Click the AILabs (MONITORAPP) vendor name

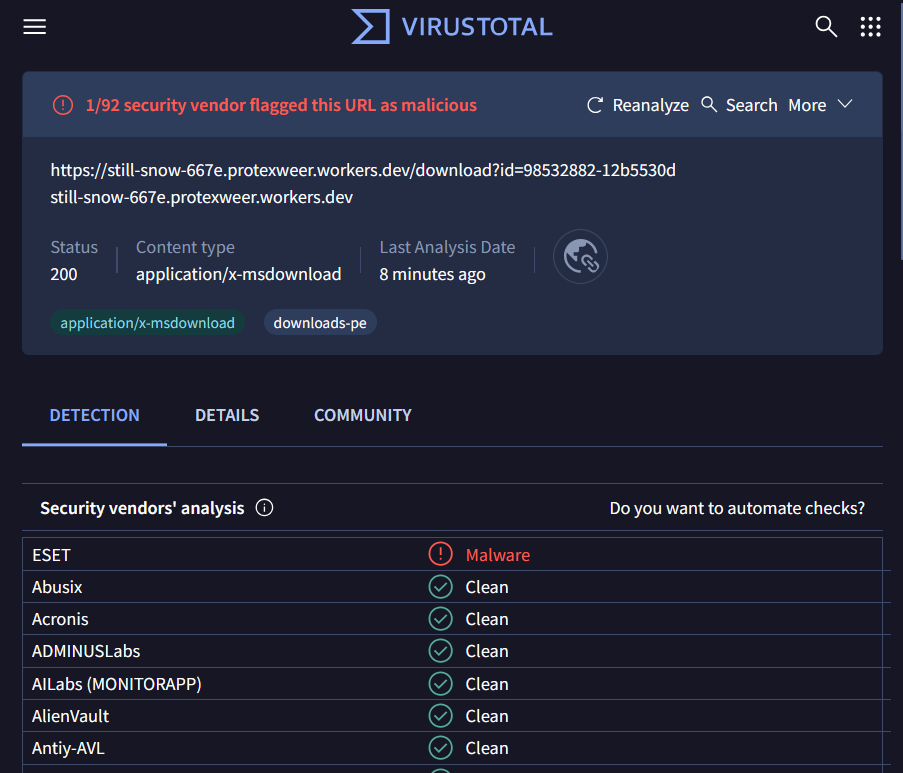coord(116,684)
